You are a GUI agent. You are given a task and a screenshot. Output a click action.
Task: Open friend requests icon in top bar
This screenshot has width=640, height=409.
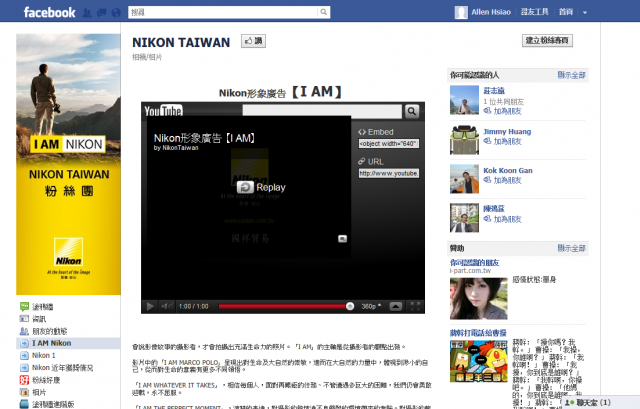coord(87,13)
